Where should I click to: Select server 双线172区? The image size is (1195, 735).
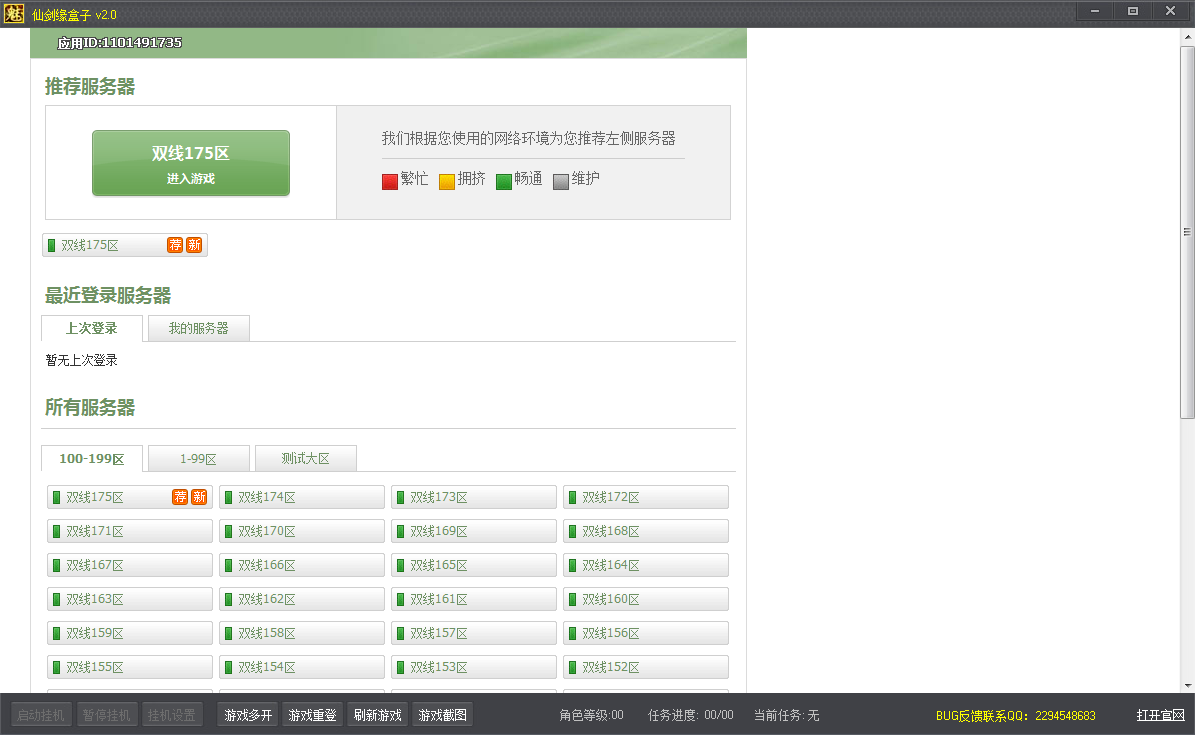click(646, 497)
